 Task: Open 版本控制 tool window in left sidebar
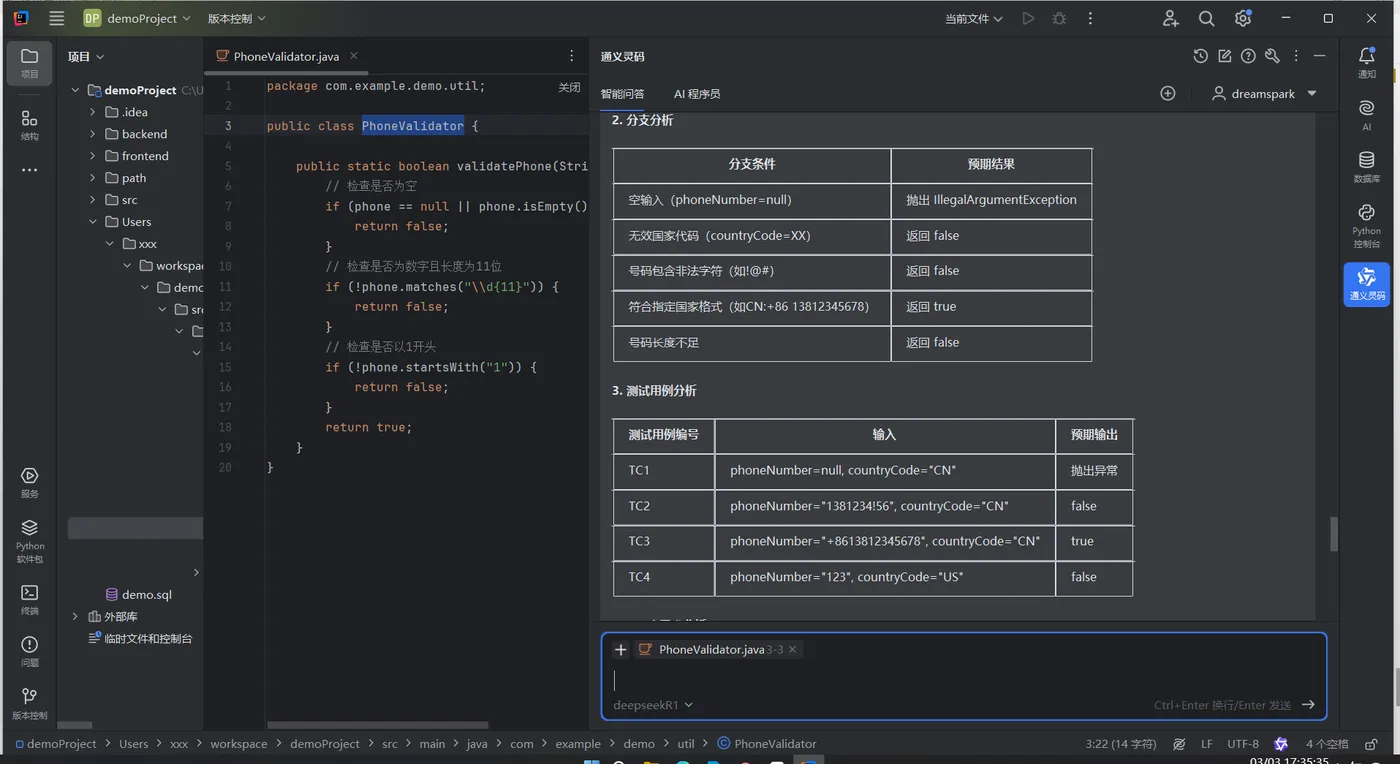pyautogui.click(x=30, y=703)
